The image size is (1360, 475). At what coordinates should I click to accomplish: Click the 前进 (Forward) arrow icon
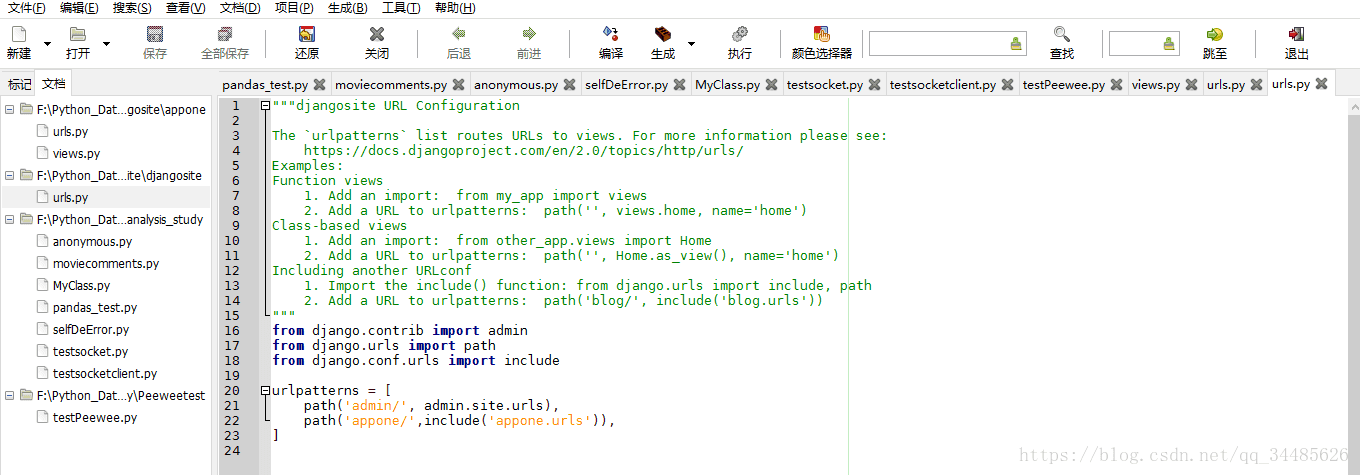coord(529,35)
